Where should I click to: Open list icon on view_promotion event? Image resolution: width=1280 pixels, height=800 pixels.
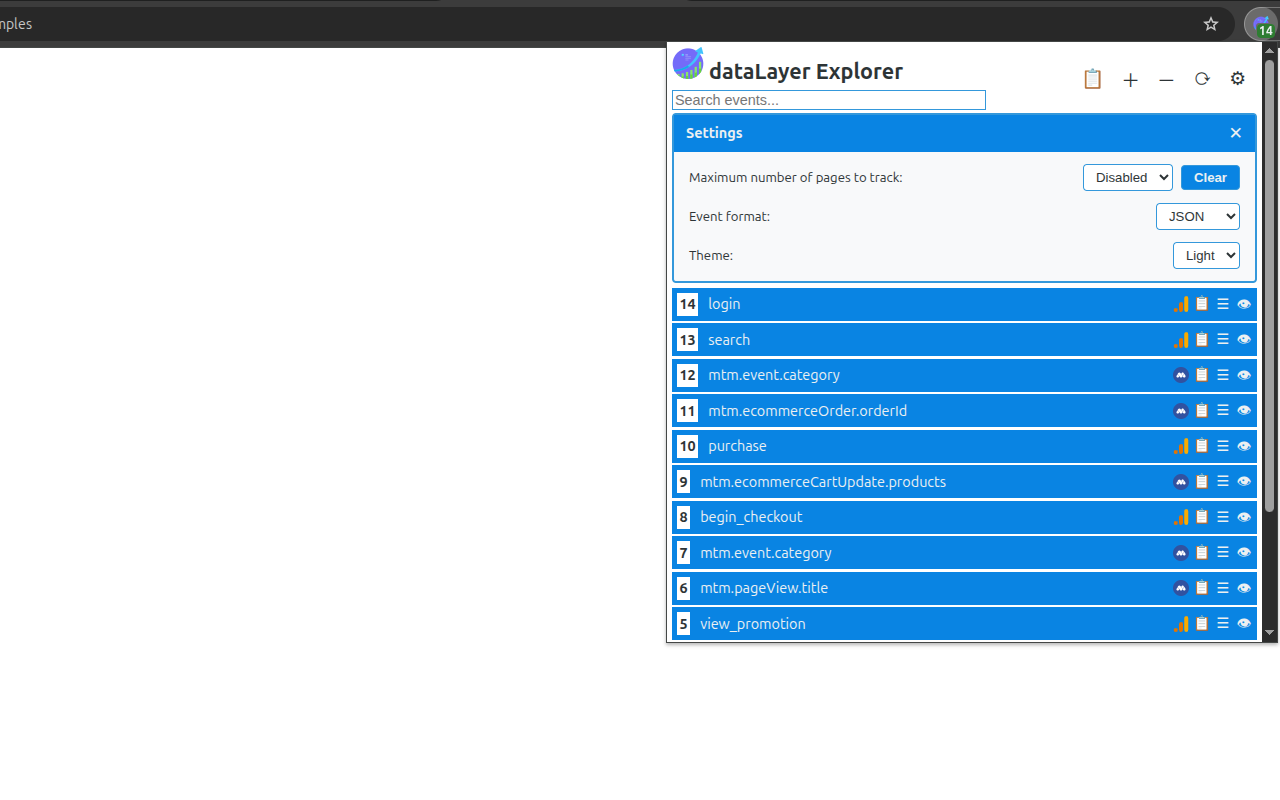[1223, 624]
